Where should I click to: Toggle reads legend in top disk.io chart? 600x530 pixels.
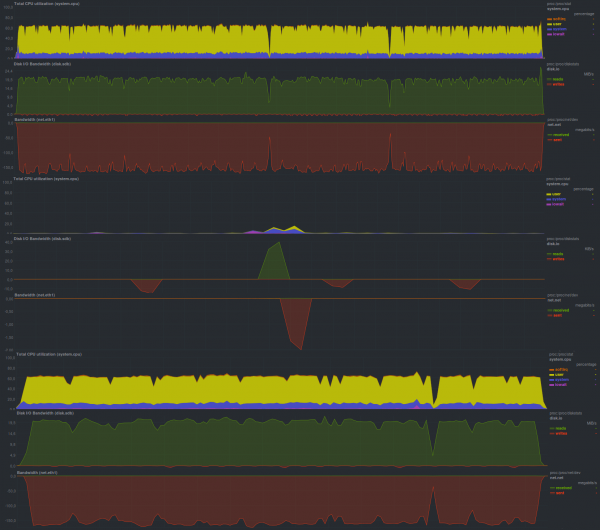pyautogui.click(x=557, y=79)
